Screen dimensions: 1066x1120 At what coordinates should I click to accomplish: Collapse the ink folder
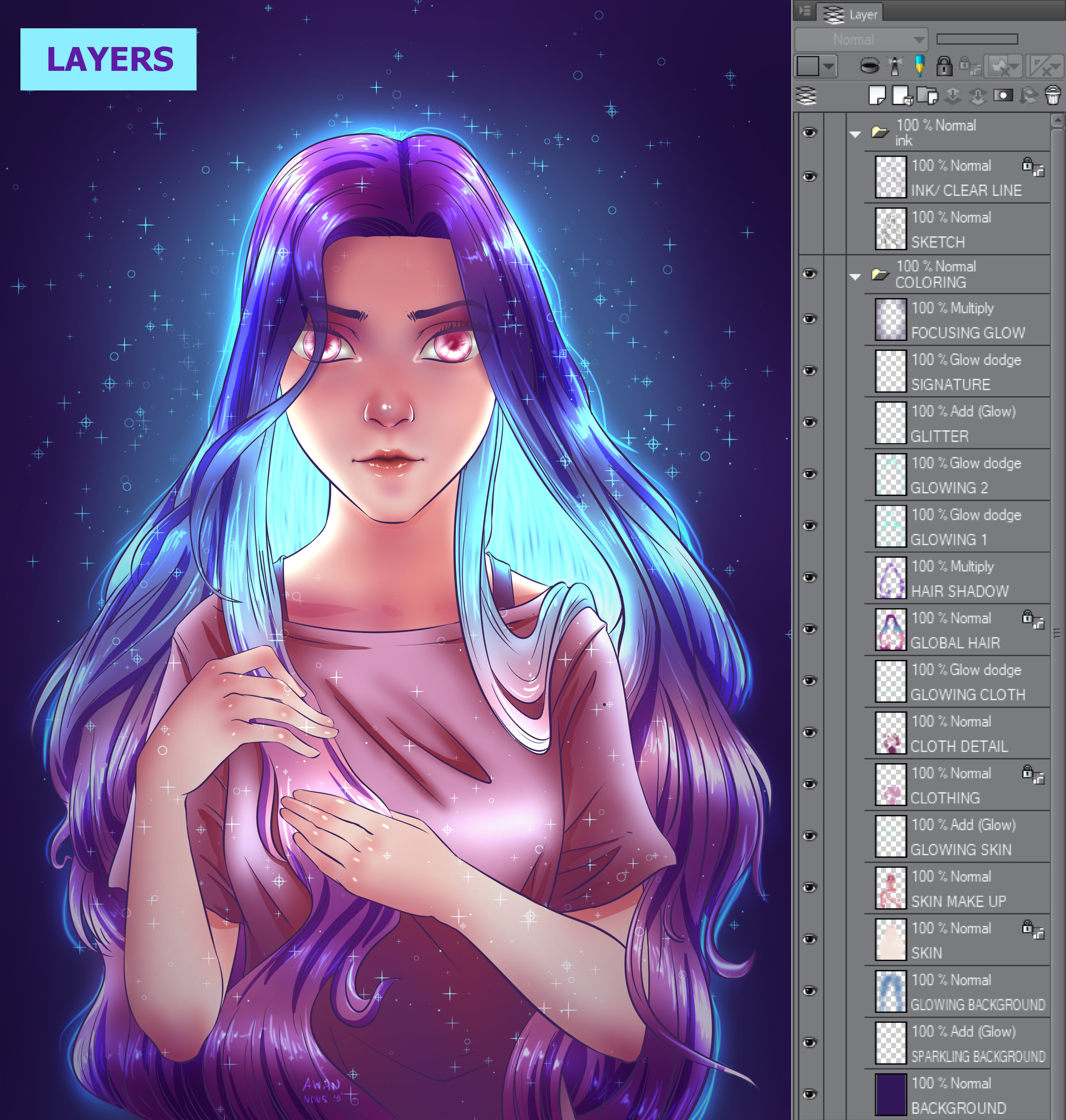[855, 135]
